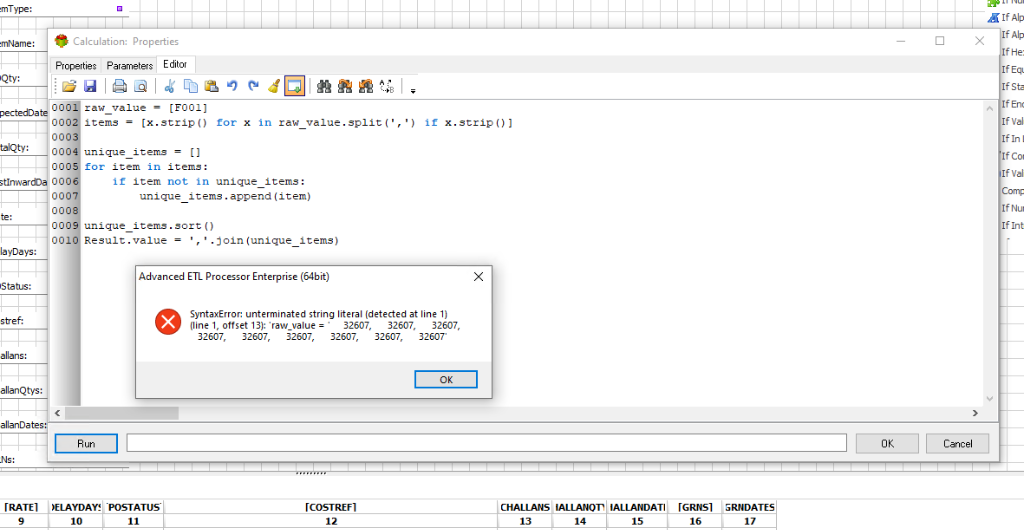Screen dimensions: 1024x530
Task: Click the [COSTREF] column header
Action: (x=330, y=507)
